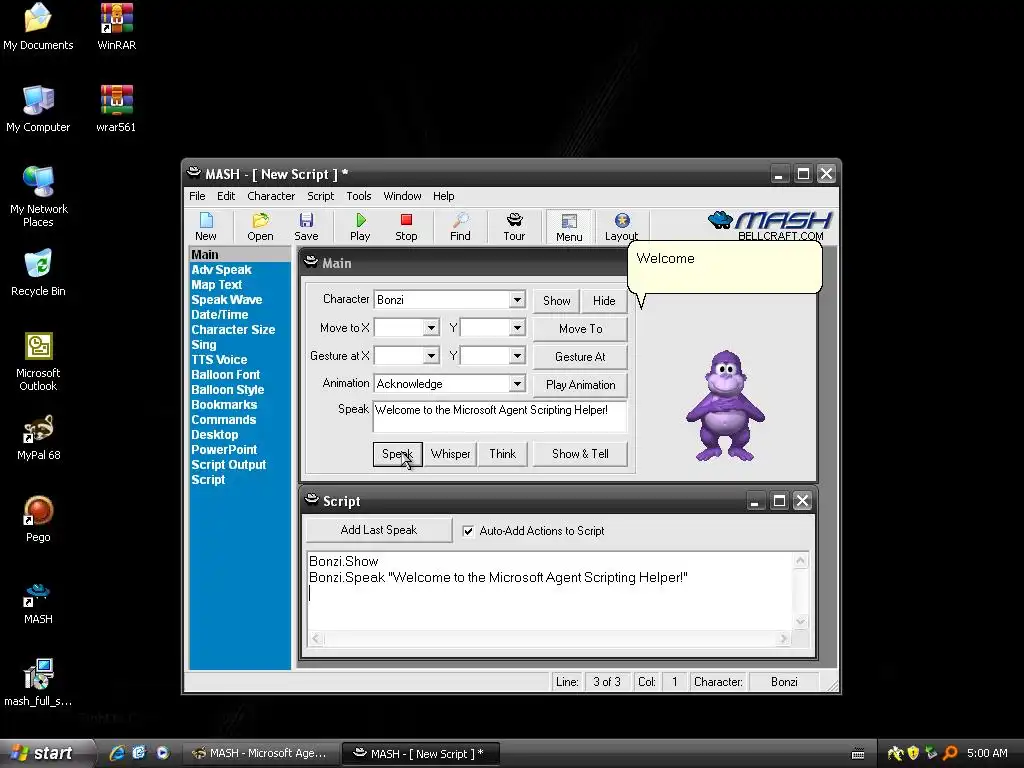
Task: Open the Character menu
Action: 271,196
